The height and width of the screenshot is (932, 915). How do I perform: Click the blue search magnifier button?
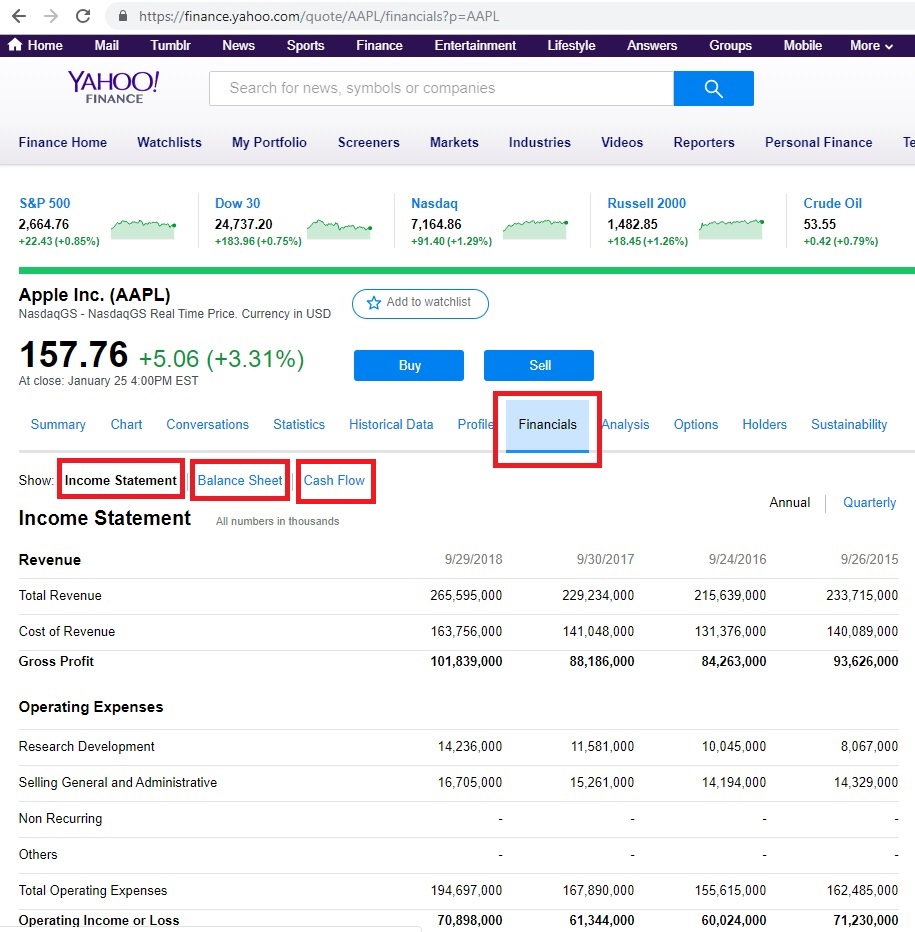tap(713, 89)
